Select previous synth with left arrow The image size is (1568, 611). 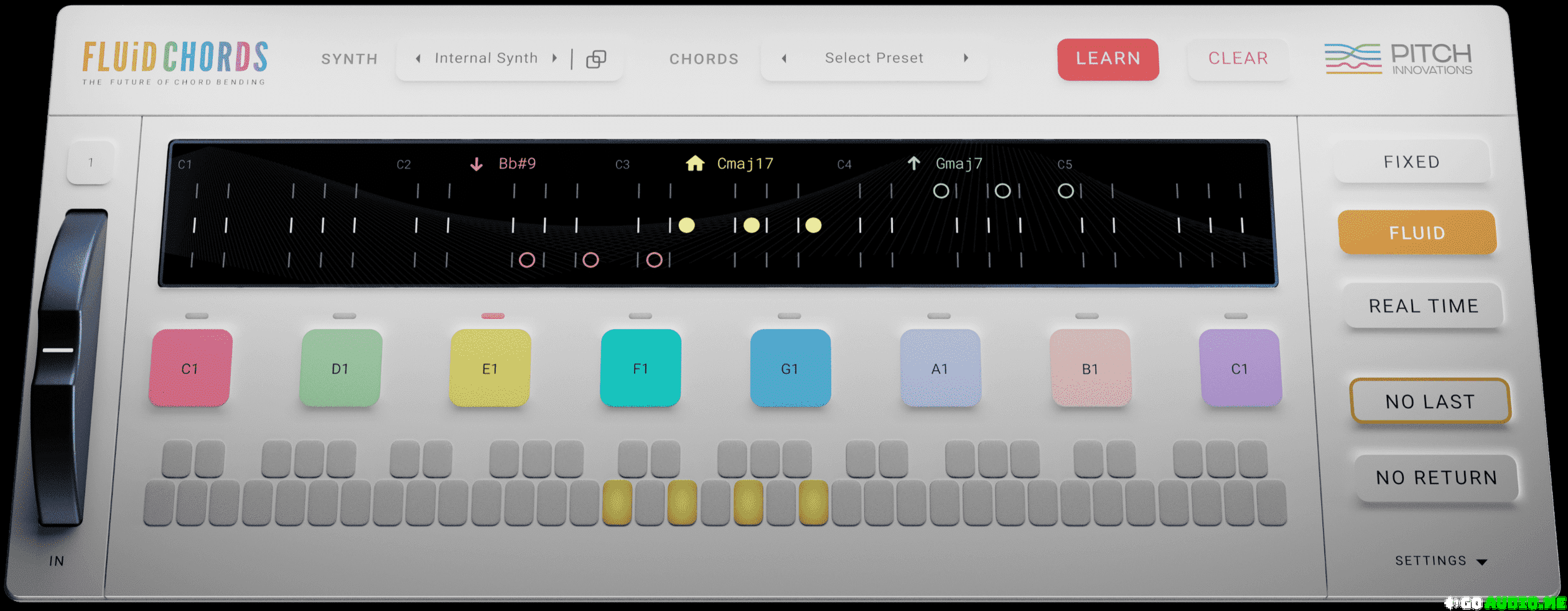tap(418, 58)
